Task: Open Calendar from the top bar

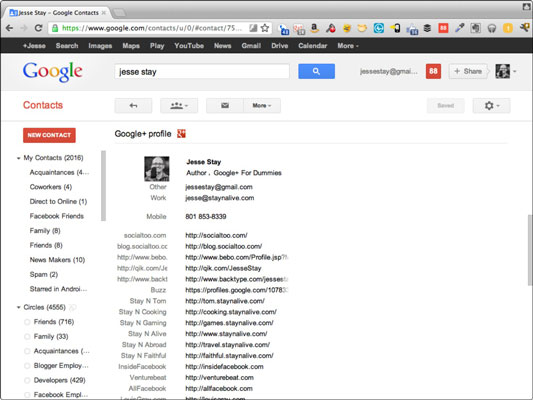Action: coord(312,46)
